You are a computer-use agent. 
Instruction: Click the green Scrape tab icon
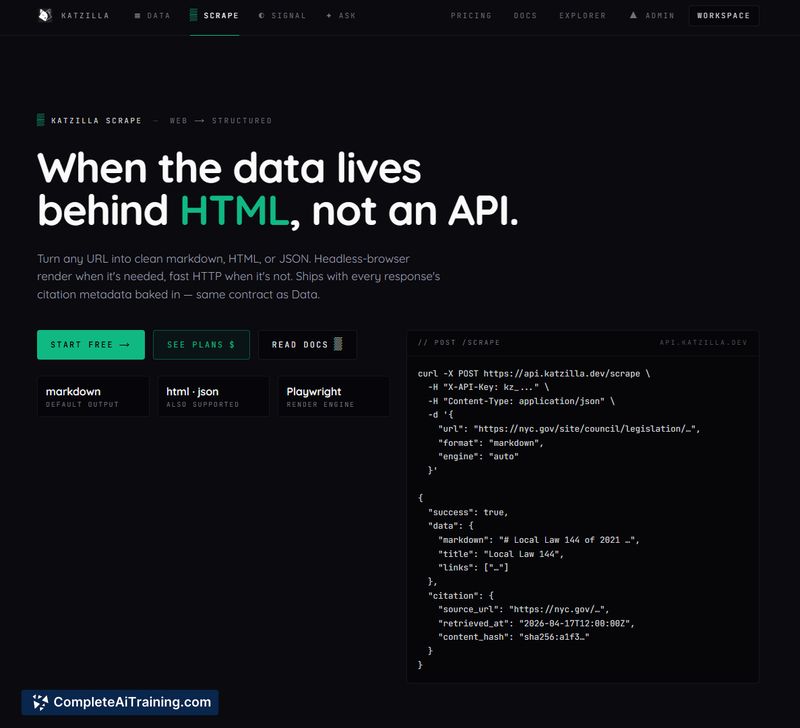193,15
